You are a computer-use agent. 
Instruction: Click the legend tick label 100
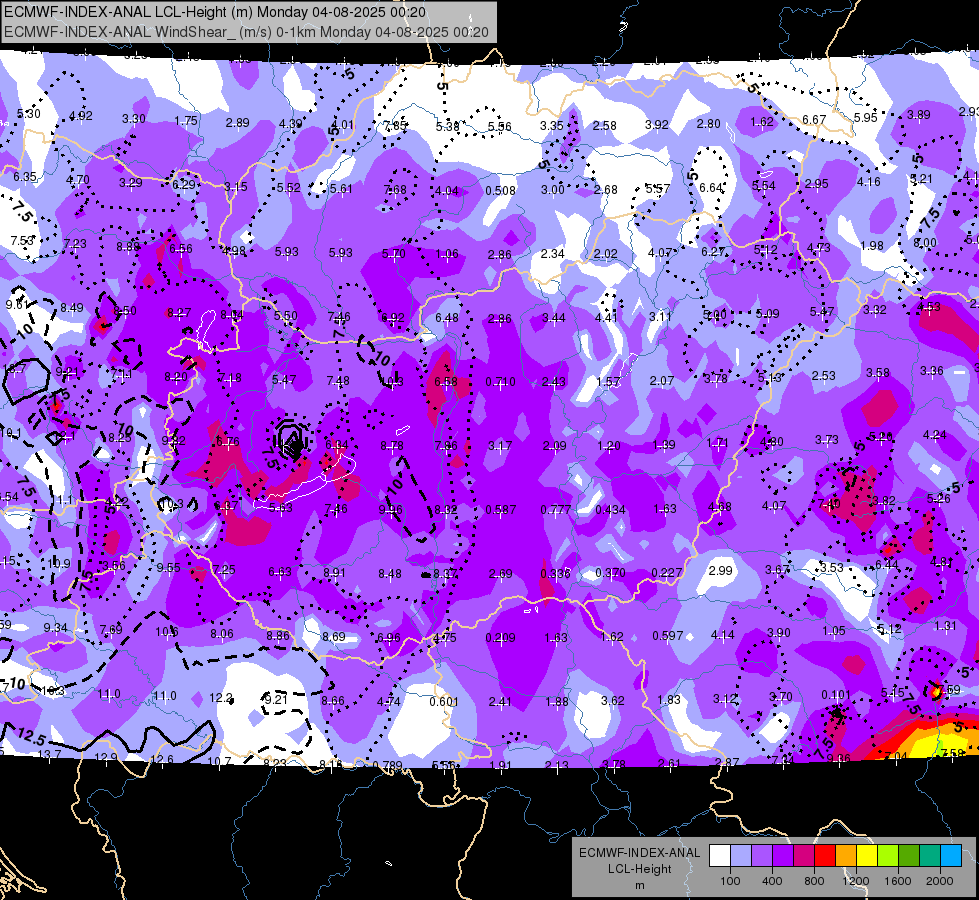(x=730, y=881)
